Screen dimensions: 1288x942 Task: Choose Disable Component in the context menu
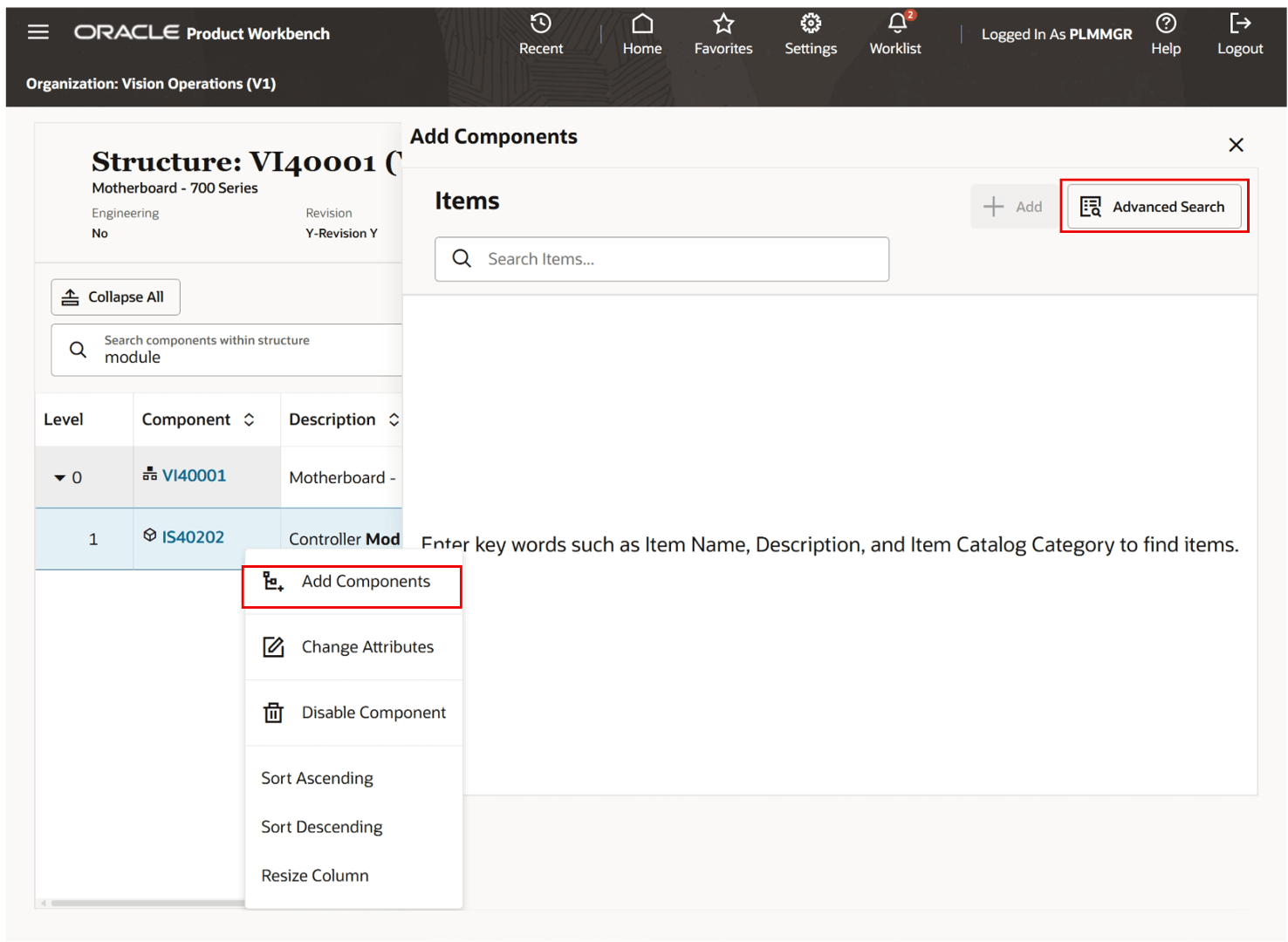(373, 713)
